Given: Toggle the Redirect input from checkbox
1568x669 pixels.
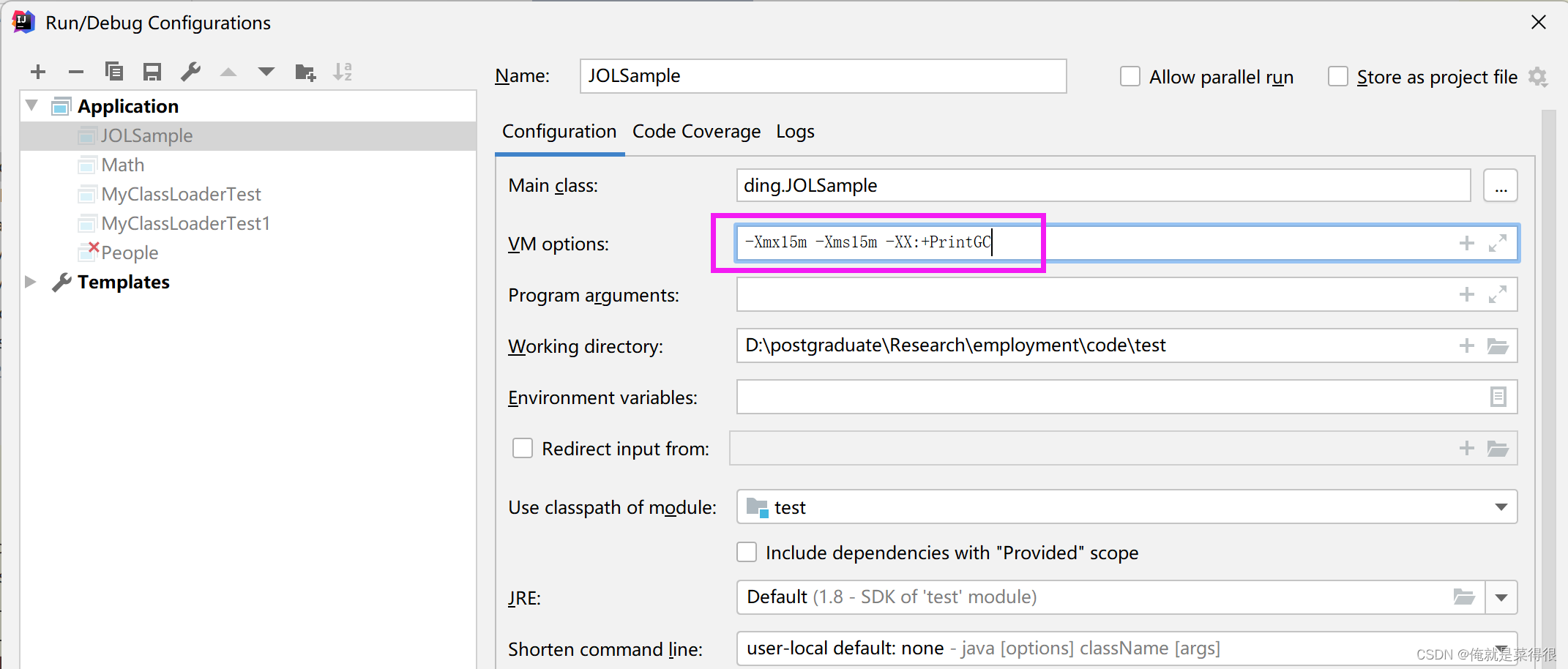Looking at the screenshot, I should click(523, 448).
